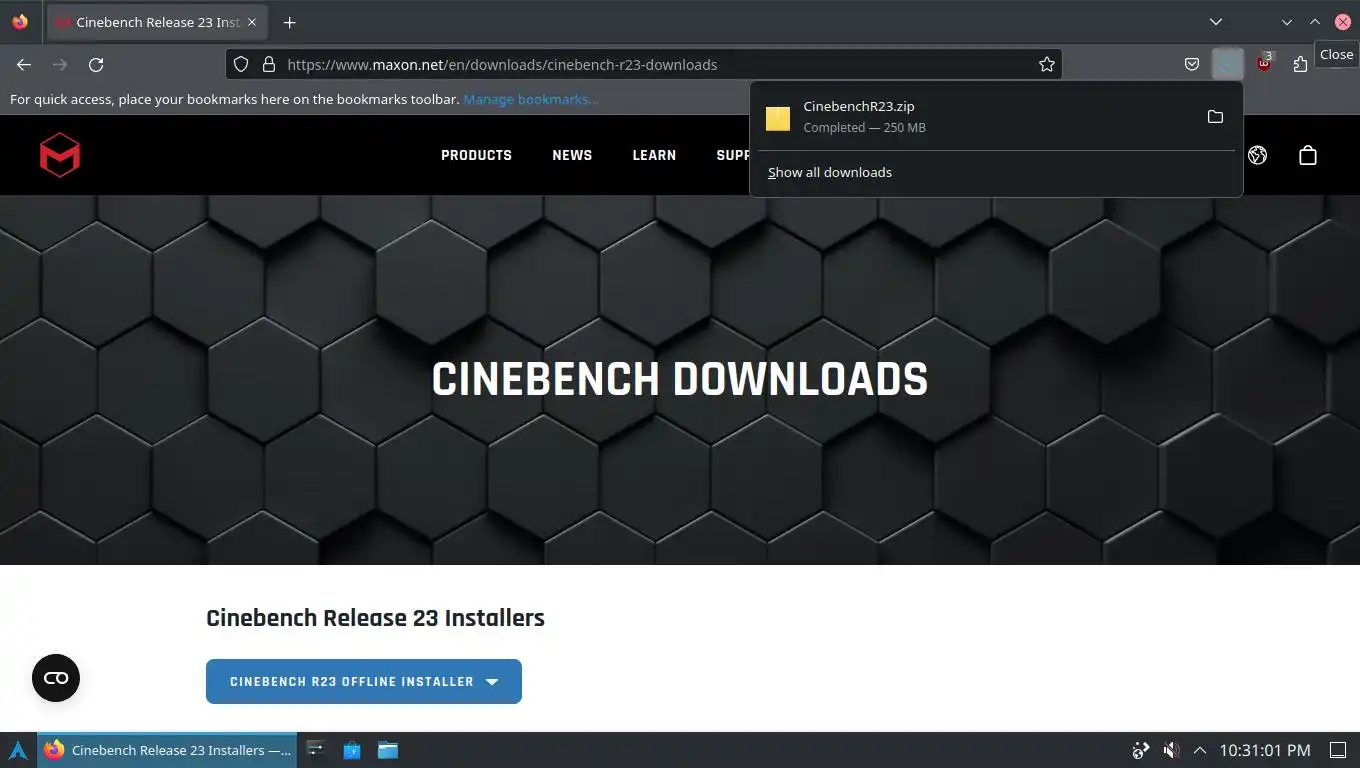Image resolution: width=1360 pixels, height=768 pixels.
Task: Click the CINEBENCH DOWNLOADS banner title
Action: [680, 380]
